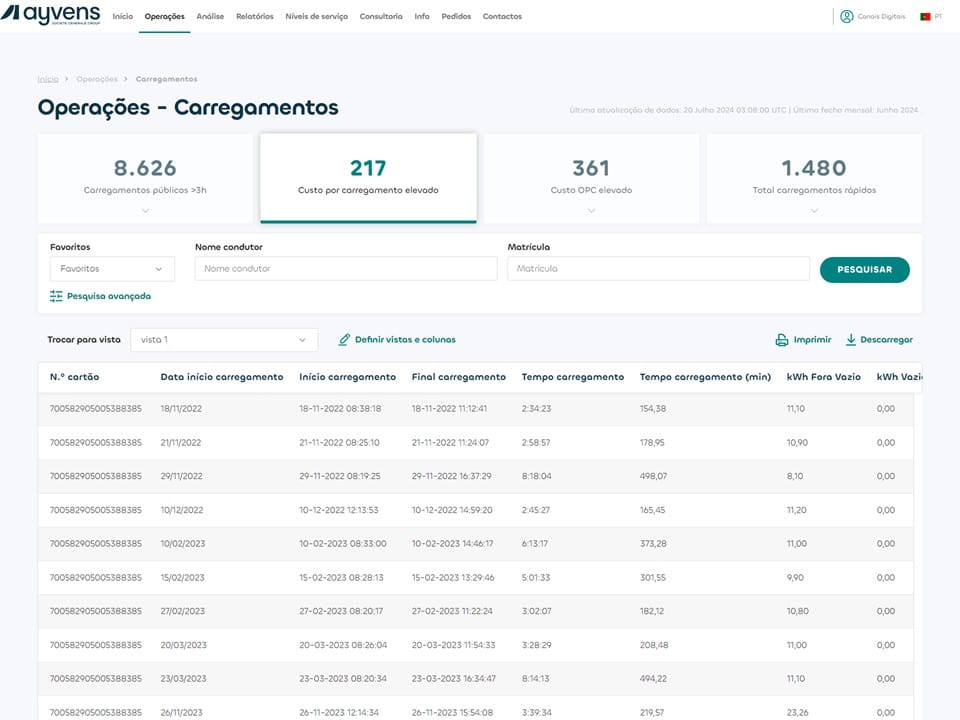The height and width of the screenshot is (720, 960).
Task: Click the download arrow icon
Action: pos(851,340)
